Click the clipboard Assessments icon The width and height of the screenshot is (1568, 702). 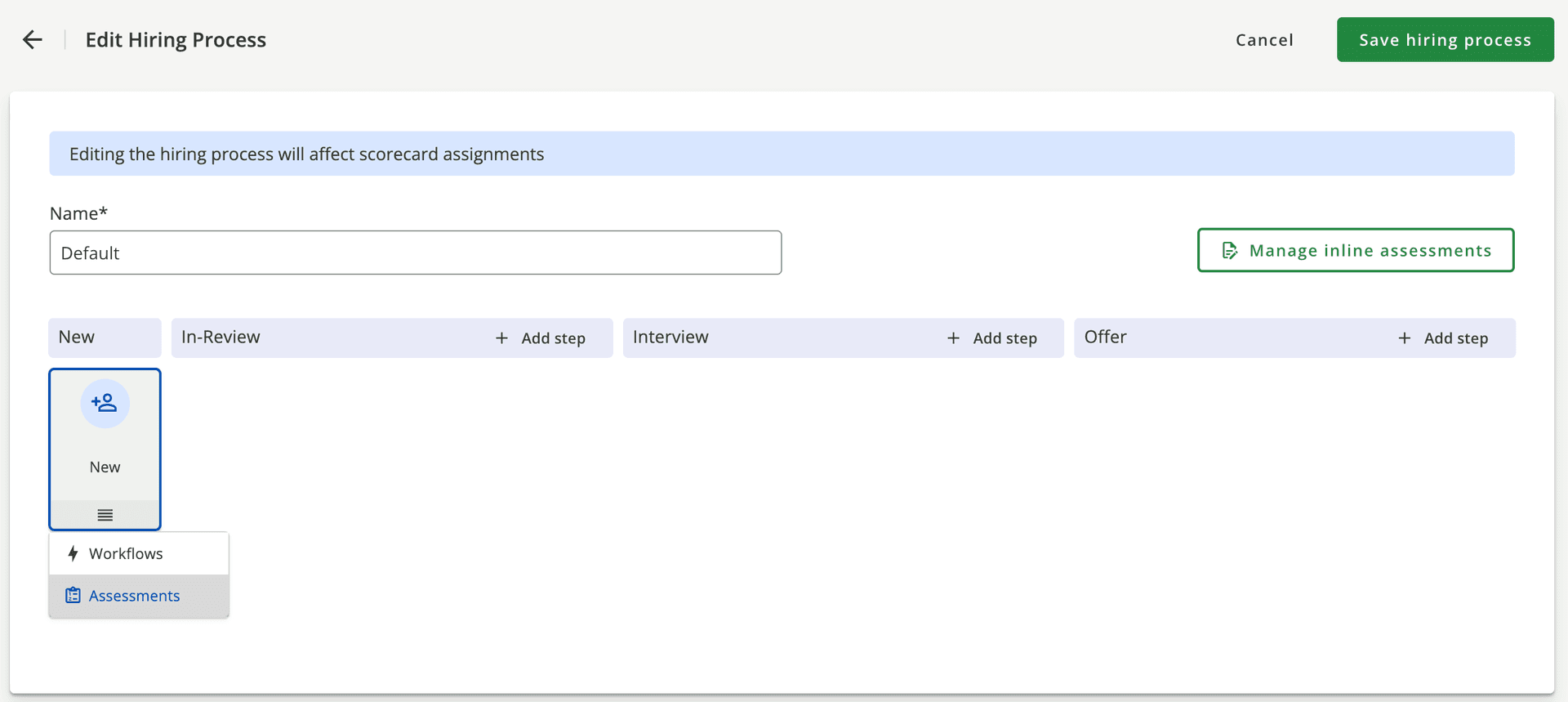pos(73,596)
